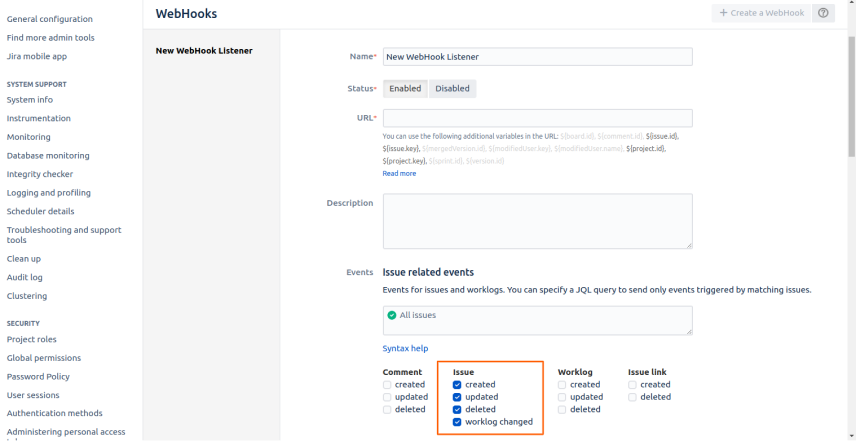The image size is (856, 441).
Task: Click the page vertical scrollbar
Action: pos(852,96)
